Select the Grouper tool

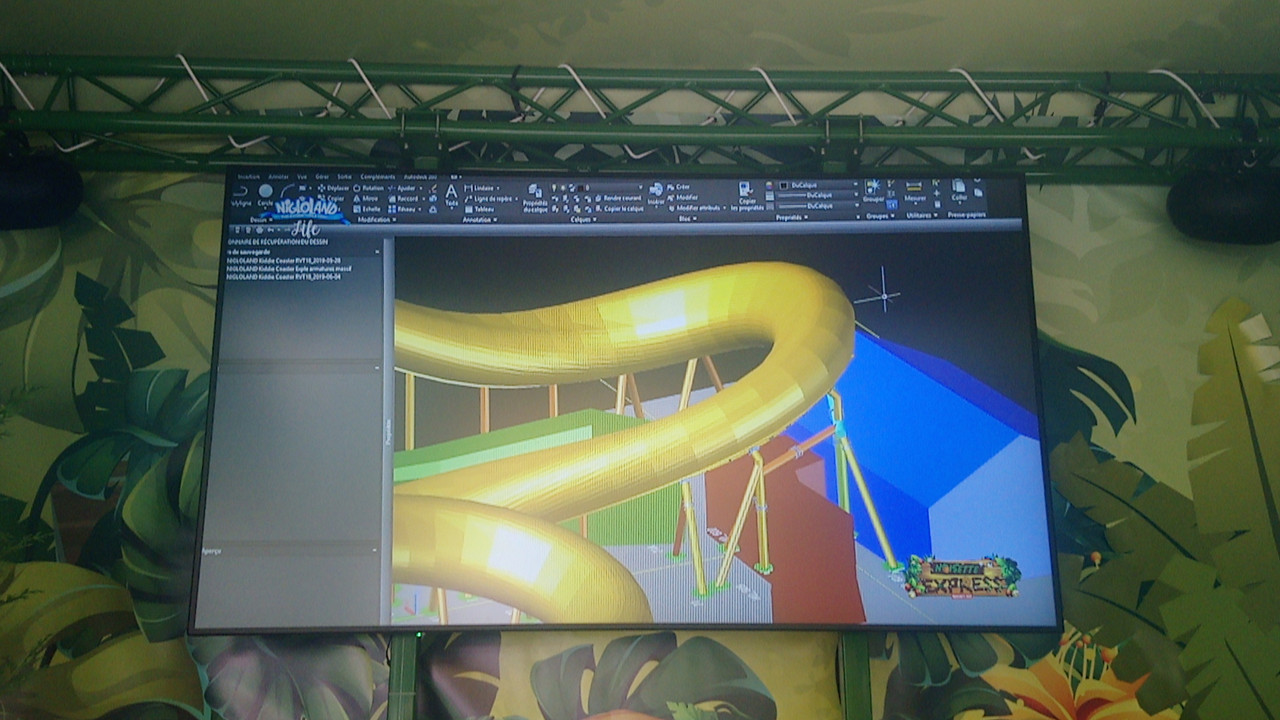pyautogui.click(x=873, y=191)
